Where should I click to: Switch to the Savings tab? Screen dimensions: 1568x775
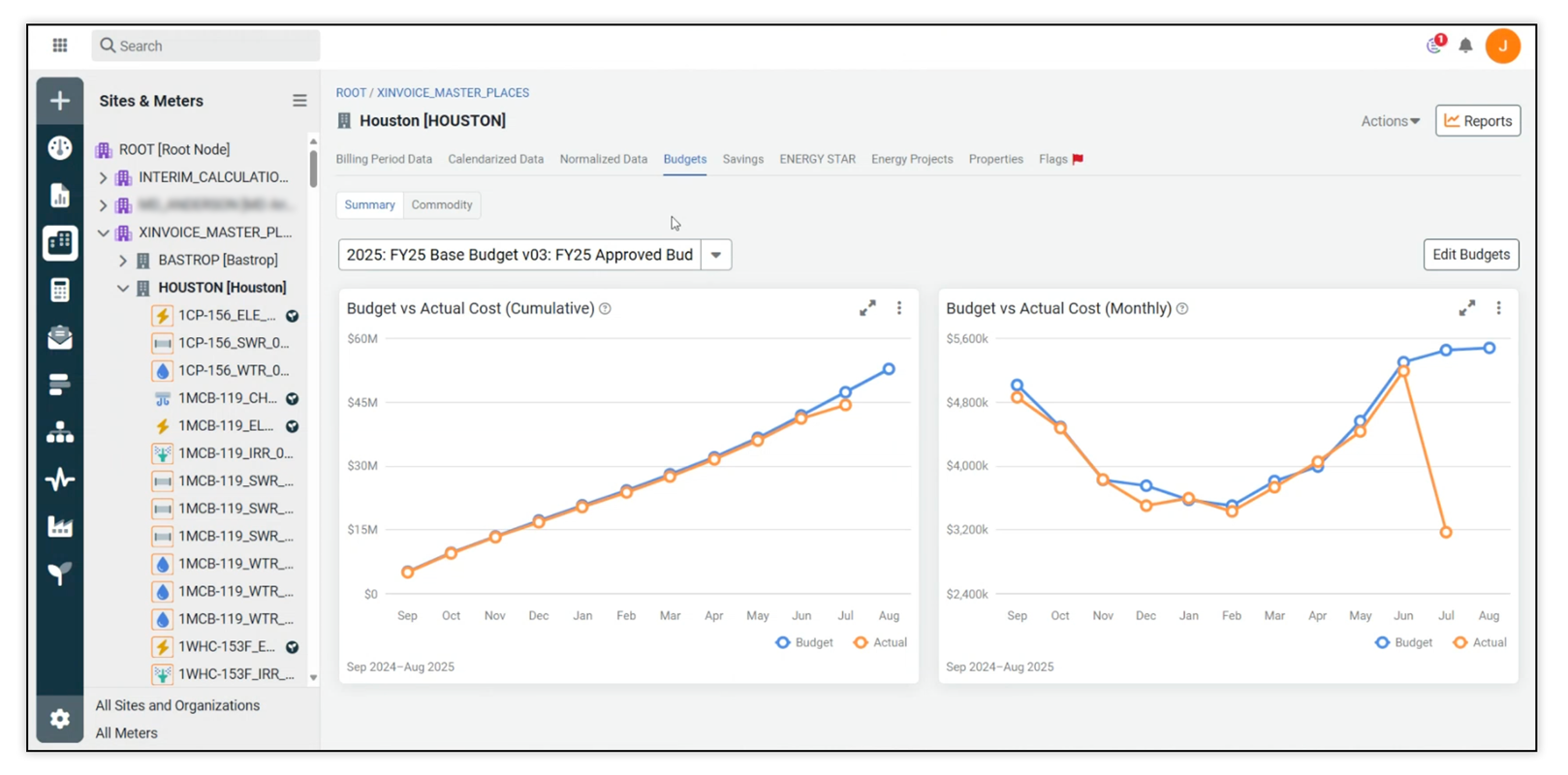coord(742,159)
